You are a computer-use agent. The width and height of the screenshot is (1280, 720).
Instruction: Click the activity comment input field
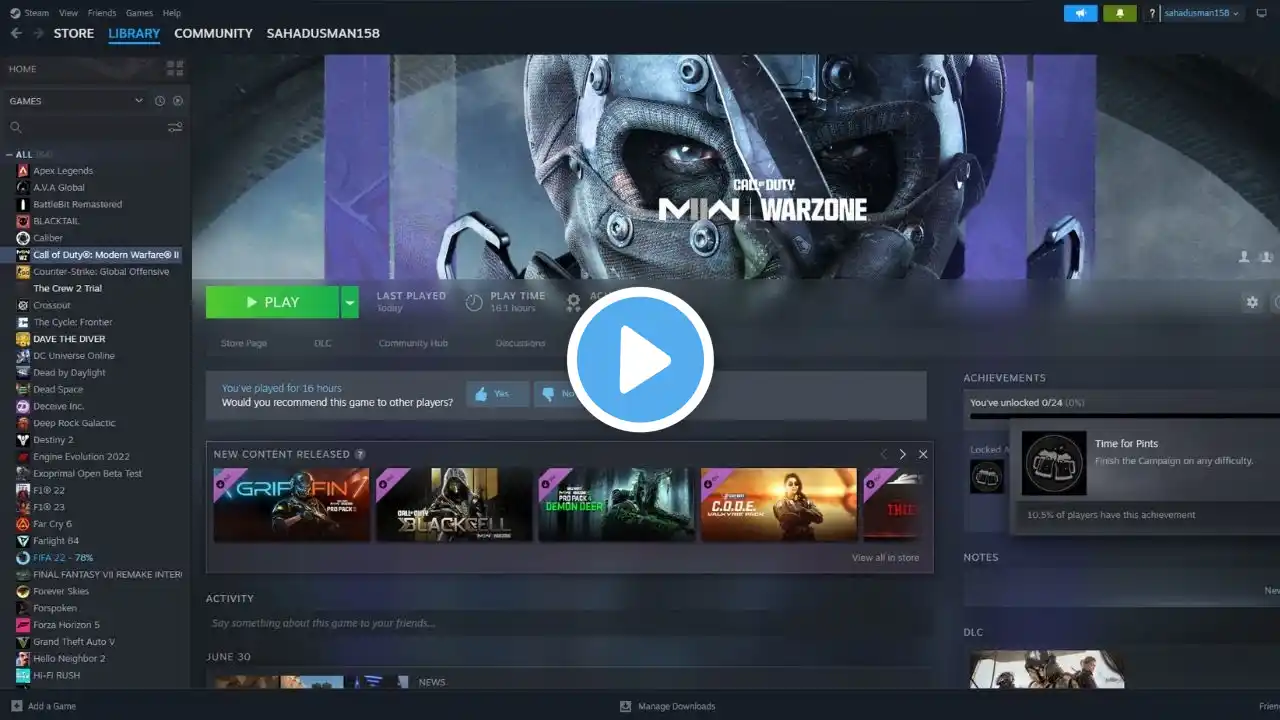(569, 623)
